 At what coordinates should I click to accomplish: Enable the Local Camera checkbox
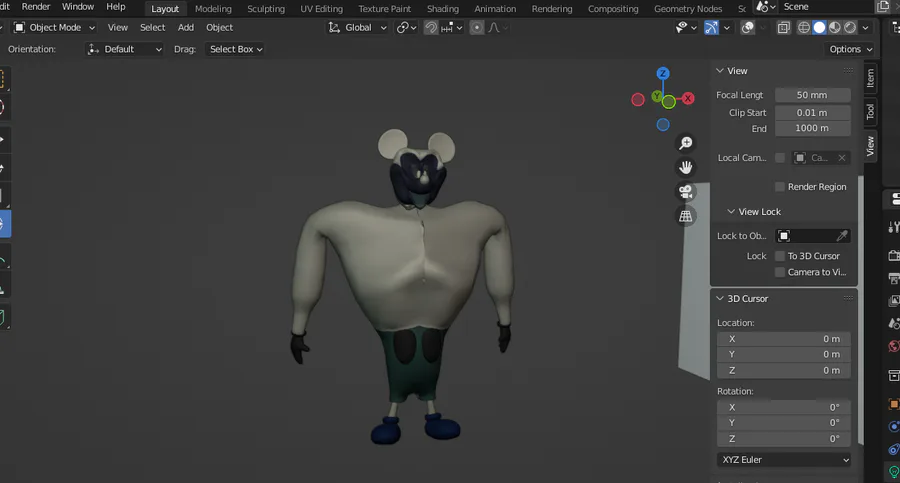pyautogui.click(x=779, y=158)
